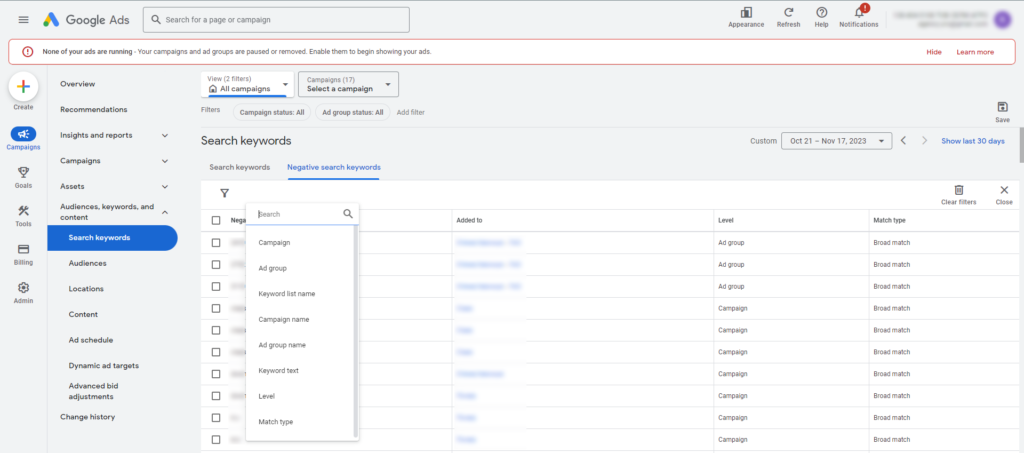Image resolution: width=1024 pixels, height=453 pixels.
Task: Click the filter funnel icon
Action: [x=224, y=194]
